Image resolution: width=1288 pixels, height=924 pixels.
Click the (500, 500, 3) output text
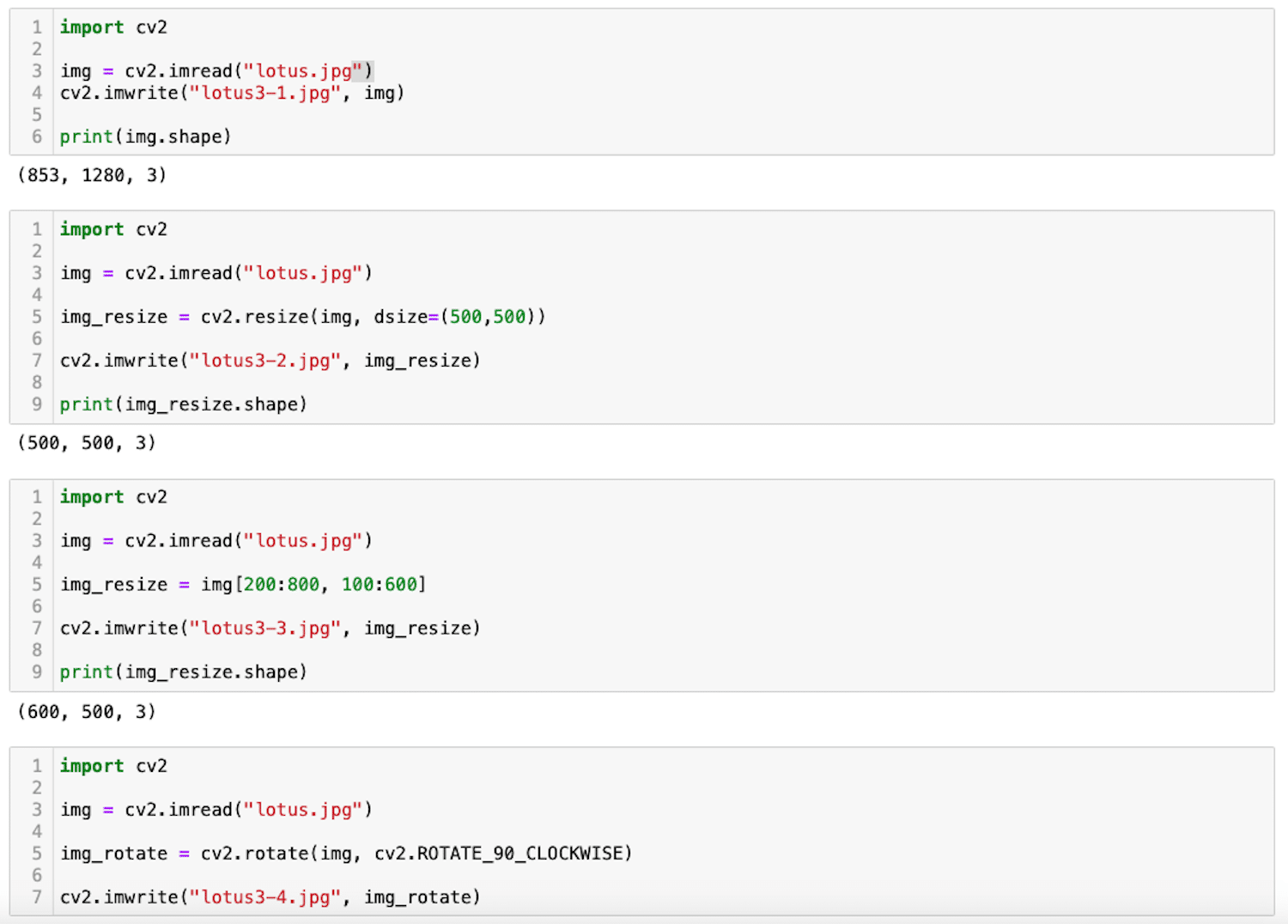pyautogui.click(x=87, y=443)
